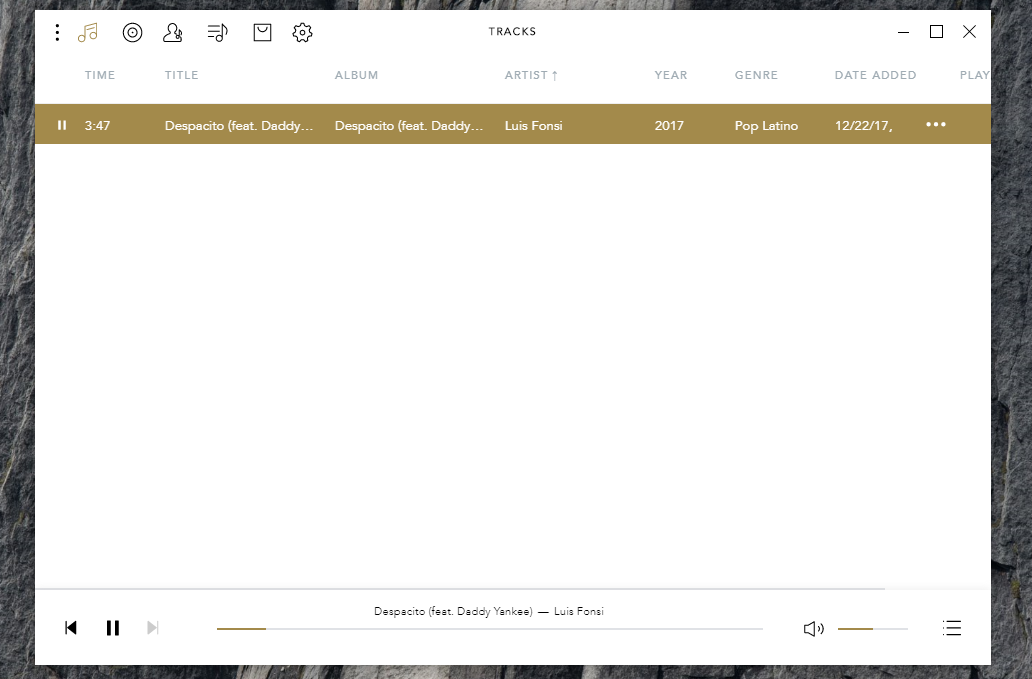Click the 12/22/17 date added cell

864,126
